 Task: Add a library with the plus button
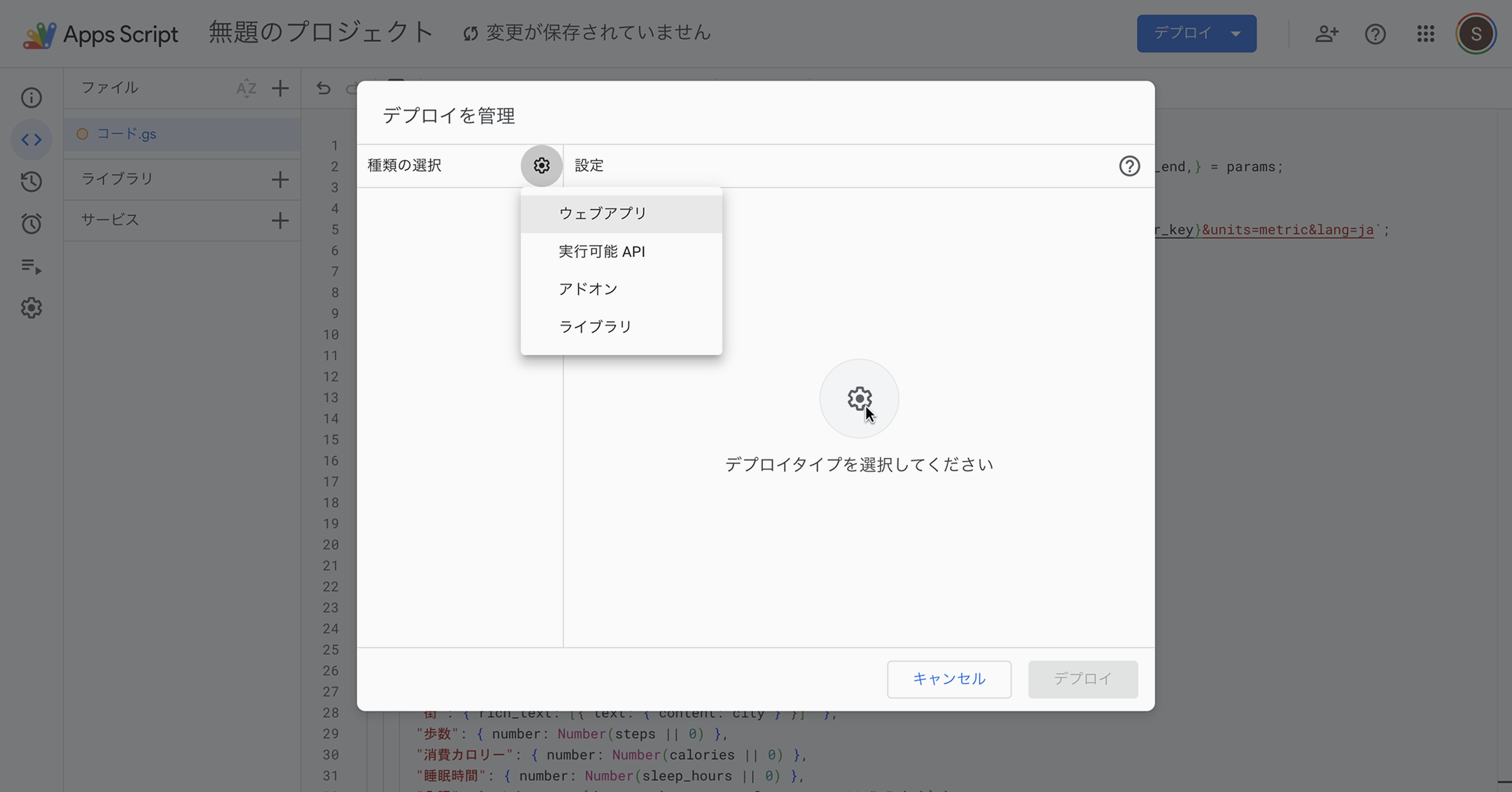(280, 179)
